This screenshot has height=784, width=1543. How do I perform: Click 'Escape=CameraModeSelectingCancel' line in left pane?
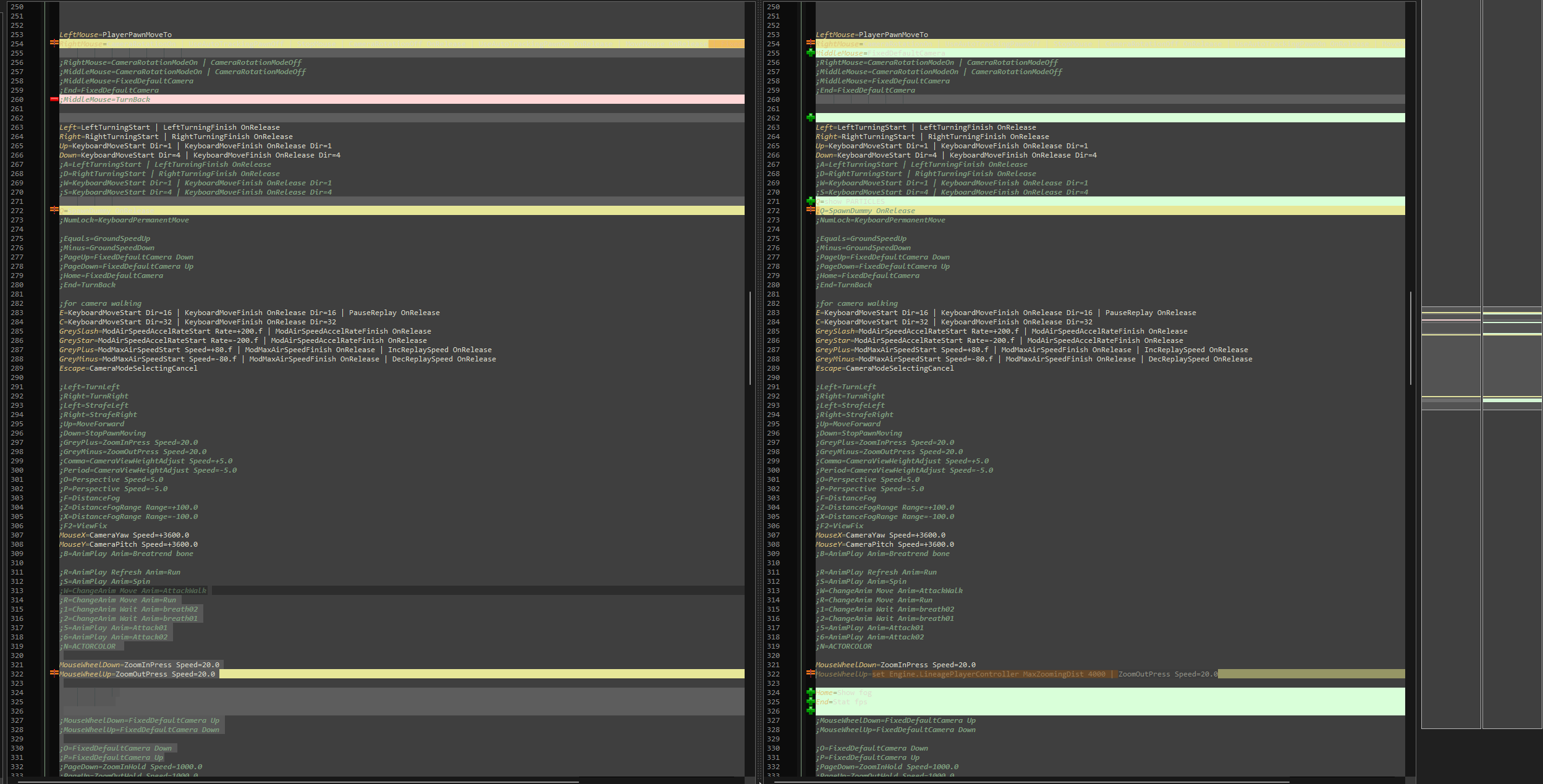pos(129,368)
